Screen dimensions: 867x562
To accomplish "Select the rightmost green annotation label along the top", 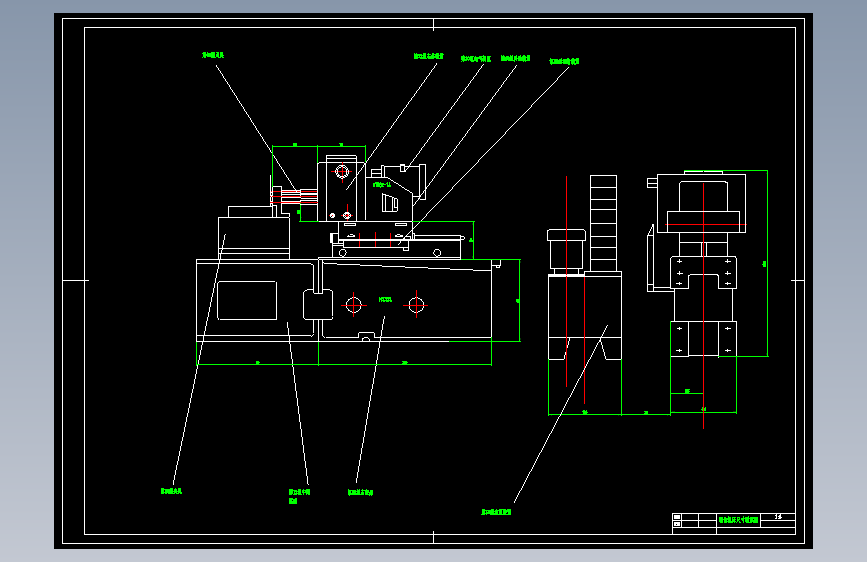I will point(564,61).
